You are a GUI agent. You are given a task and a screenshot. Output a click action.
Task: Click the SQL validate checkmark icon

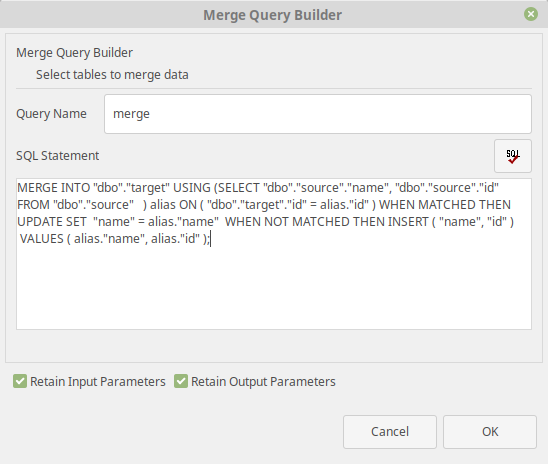point(513,156)
